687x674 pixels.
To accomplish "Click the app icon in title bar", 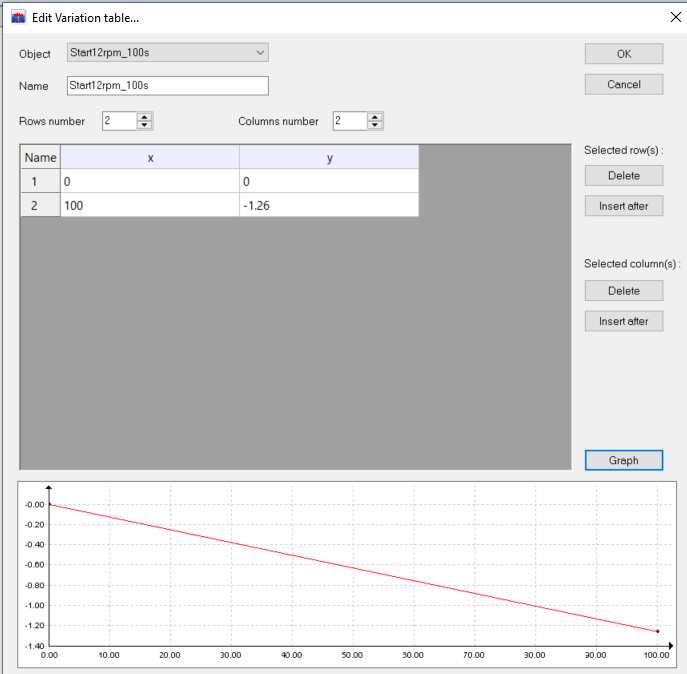I will [x=18, y=17].
